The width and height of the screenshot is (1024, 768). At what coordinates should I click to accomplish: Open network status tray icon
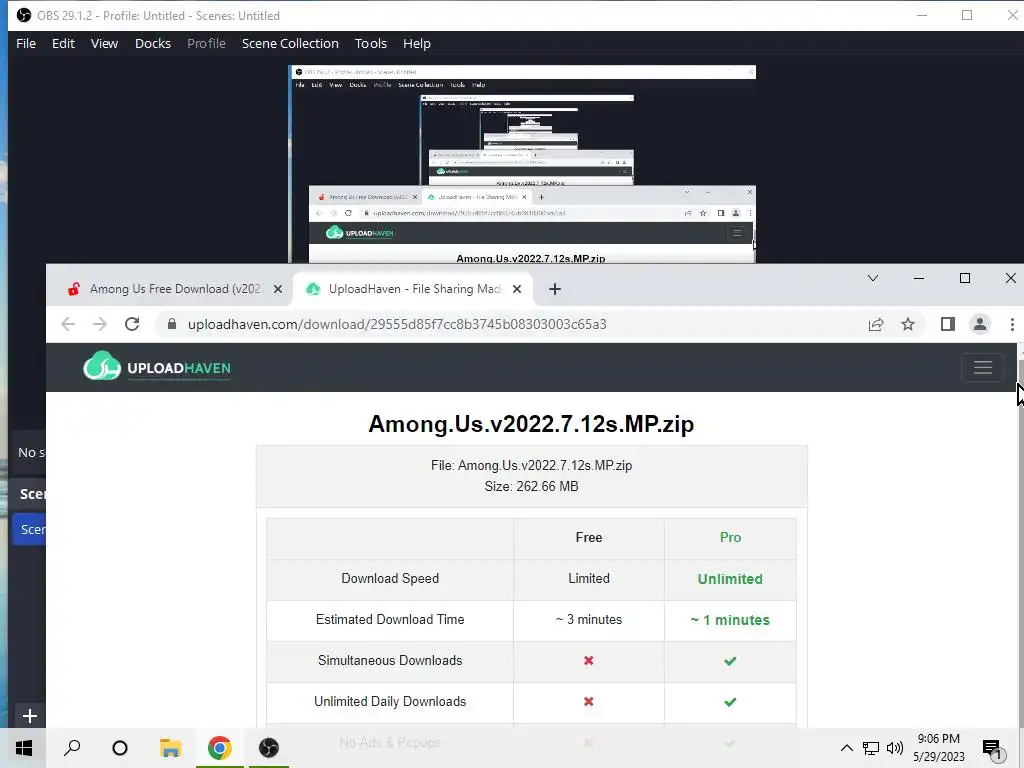871,748
